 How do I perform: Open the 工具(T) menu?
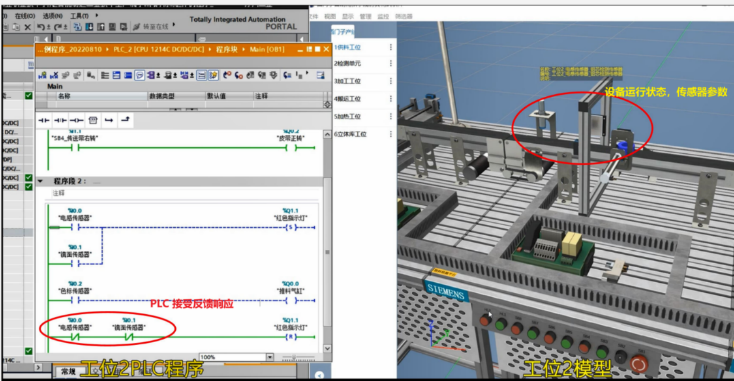point(79,16)
